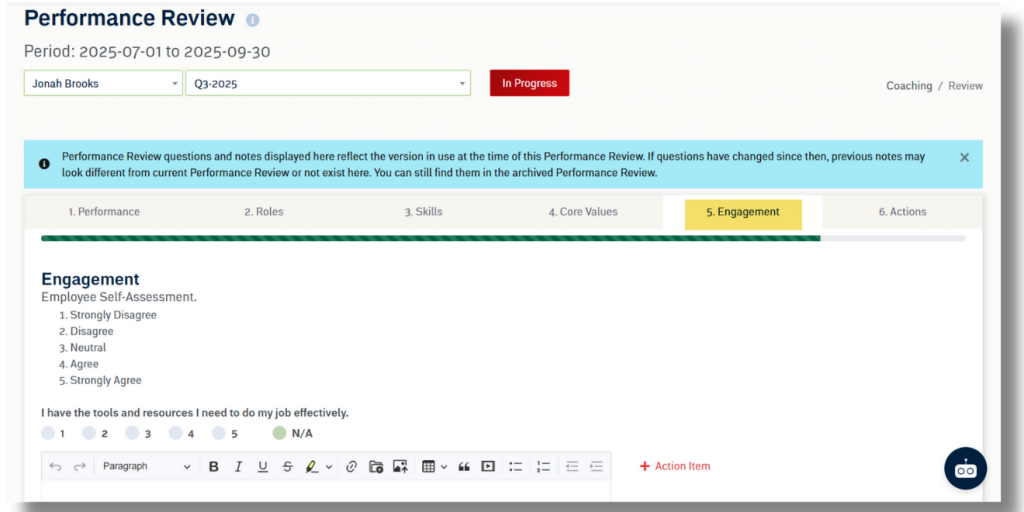This screenshot has width=1024, height=512.
Task: Apply bold formatting in the editor
Action: 214,466
